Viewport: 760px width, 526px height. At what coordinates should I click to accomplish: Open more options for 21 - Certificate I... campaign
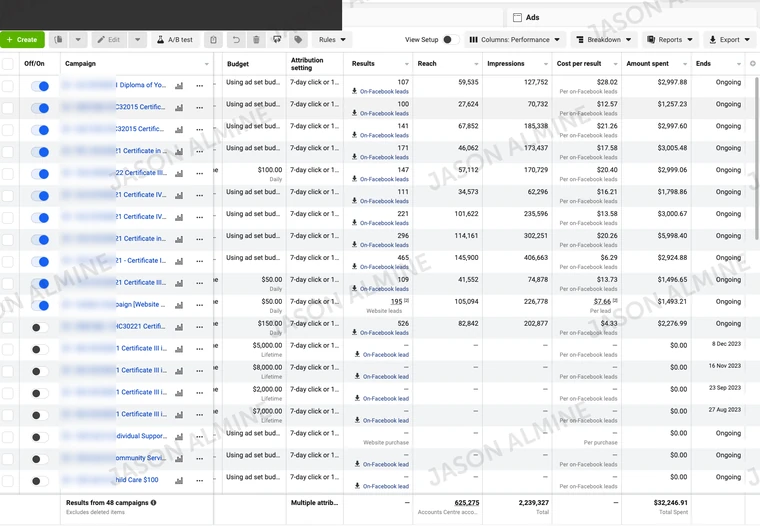(200, 261)
